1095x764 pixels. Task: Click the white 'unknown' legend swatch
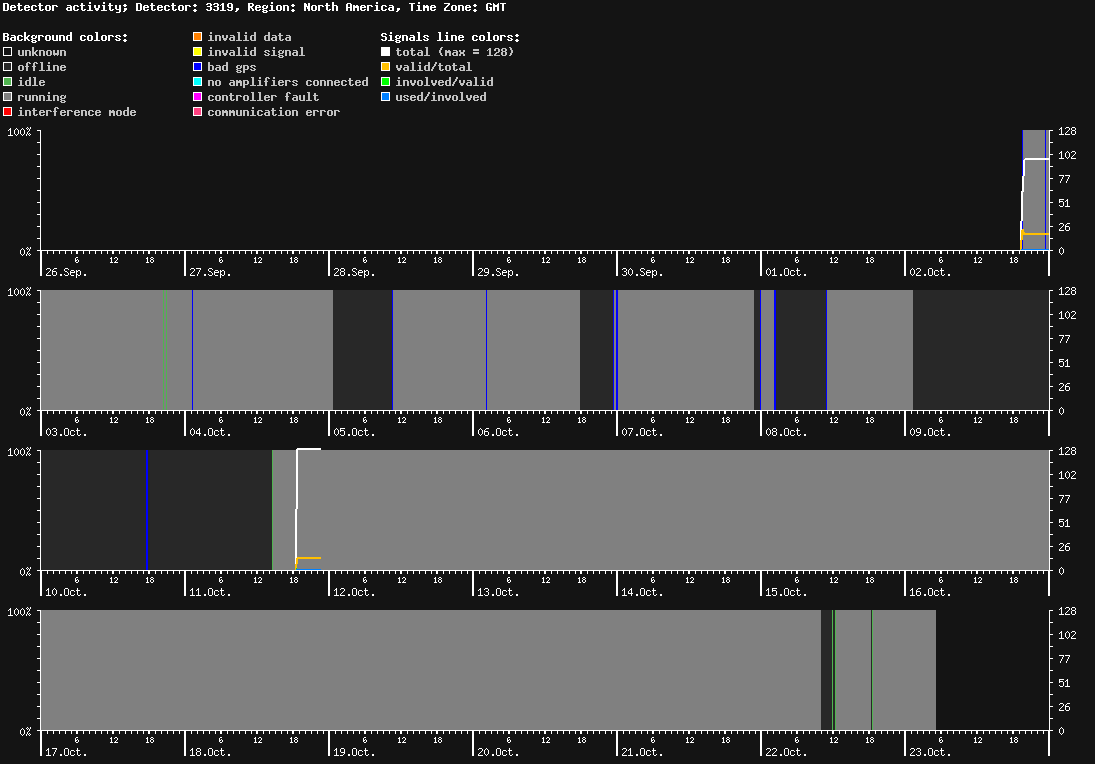[8, 52]
